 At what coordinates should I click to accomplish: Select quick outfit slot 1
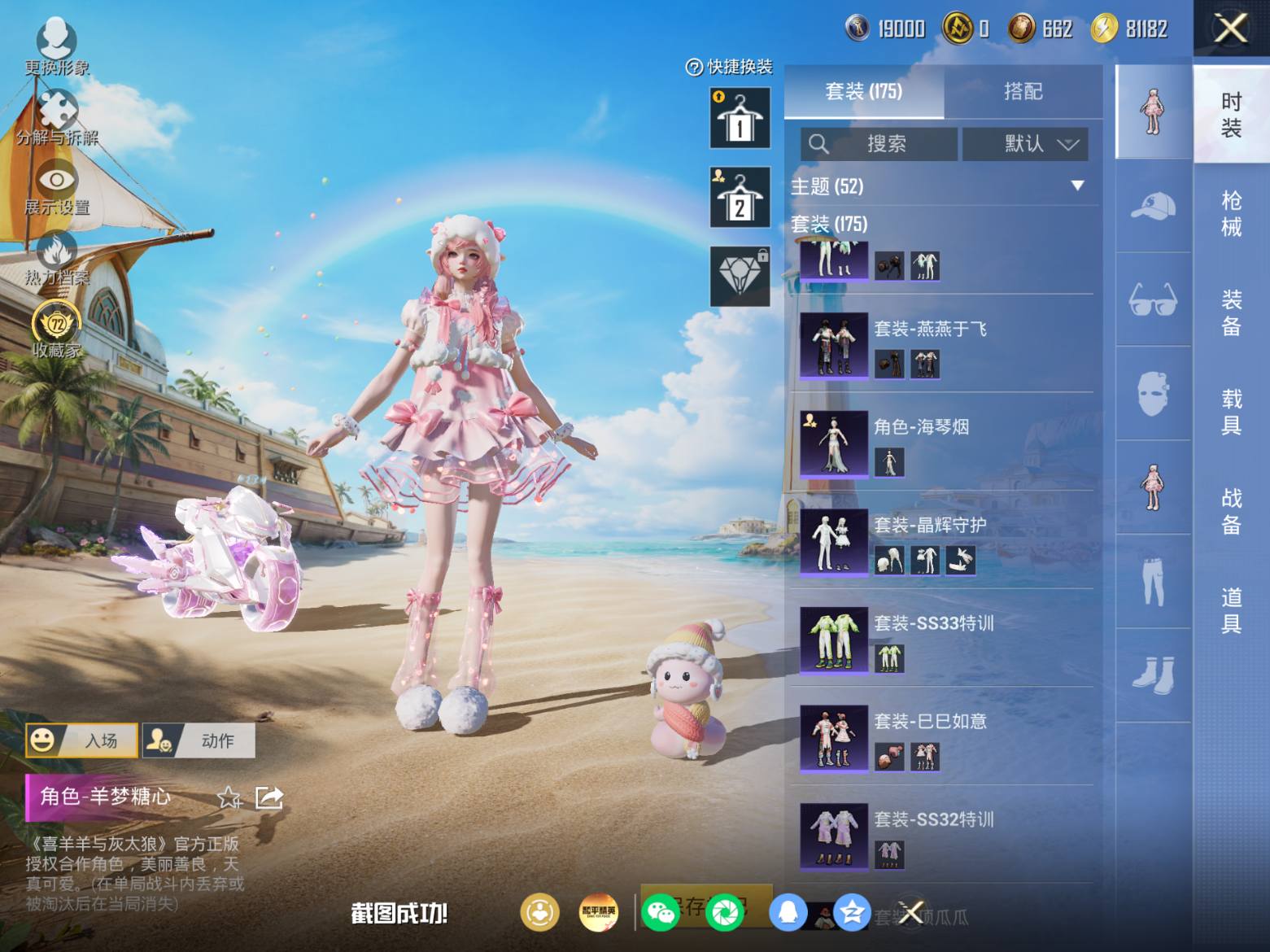point(740,118)
